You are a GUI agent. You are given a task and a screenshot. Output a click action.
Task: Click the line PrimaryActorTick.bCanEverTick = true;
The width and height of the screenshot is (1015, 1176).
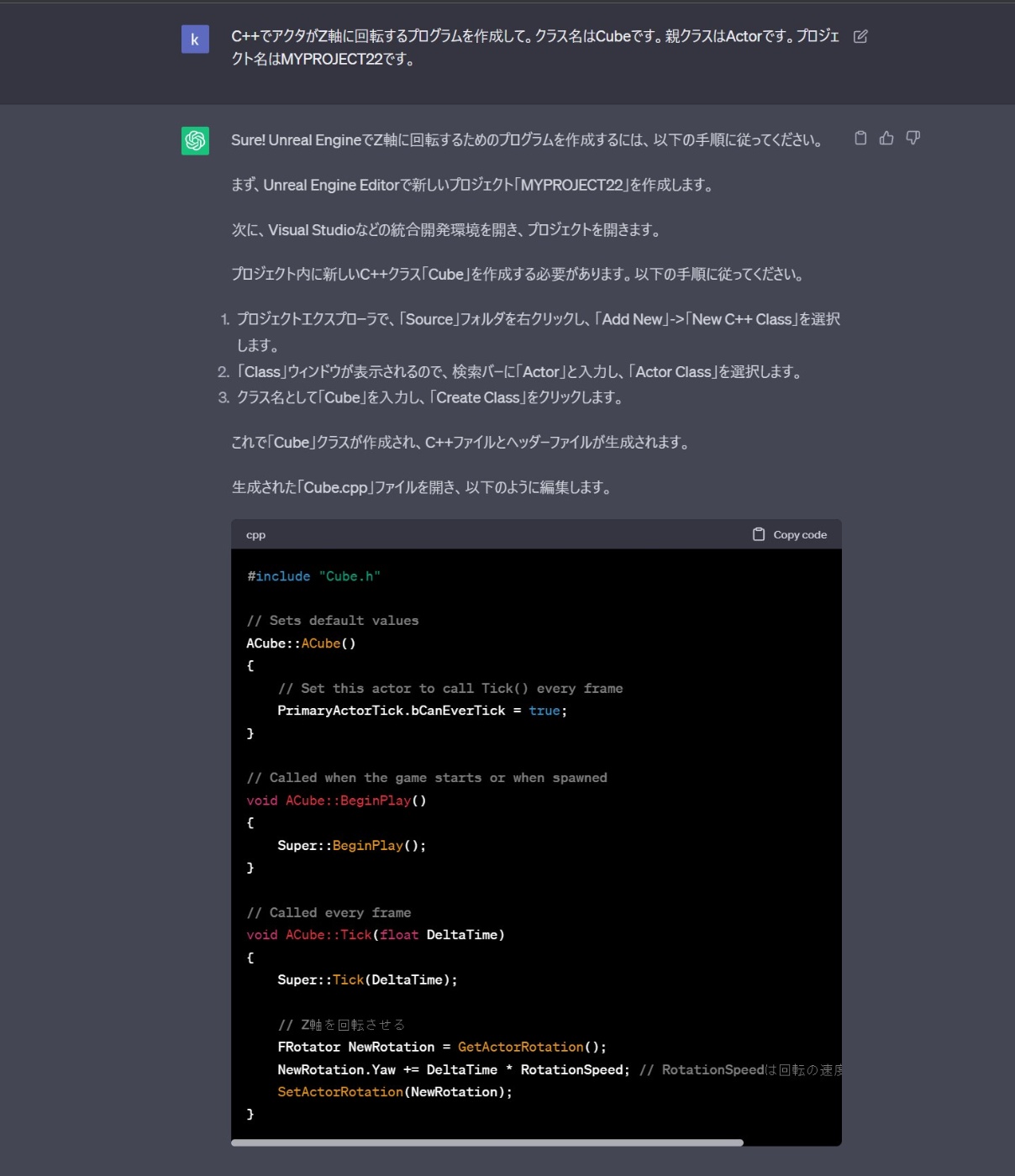pos(422,711)
